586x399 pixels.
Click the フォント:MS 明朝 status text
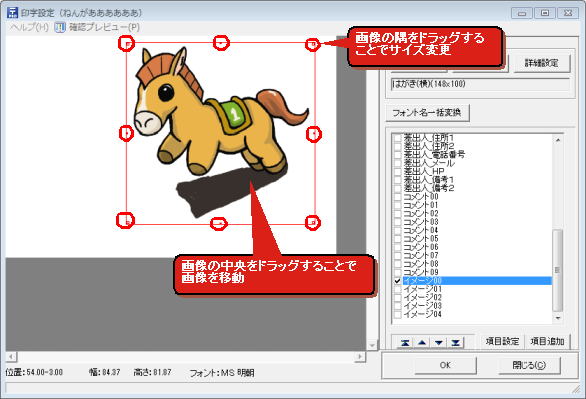point(222,372)
